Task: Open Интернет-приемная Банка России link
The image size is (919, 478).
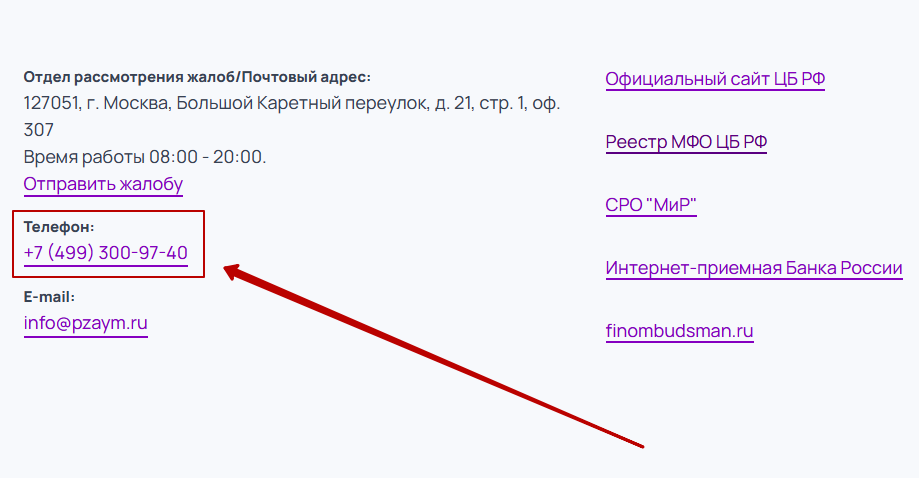Action: click(754, 268)
